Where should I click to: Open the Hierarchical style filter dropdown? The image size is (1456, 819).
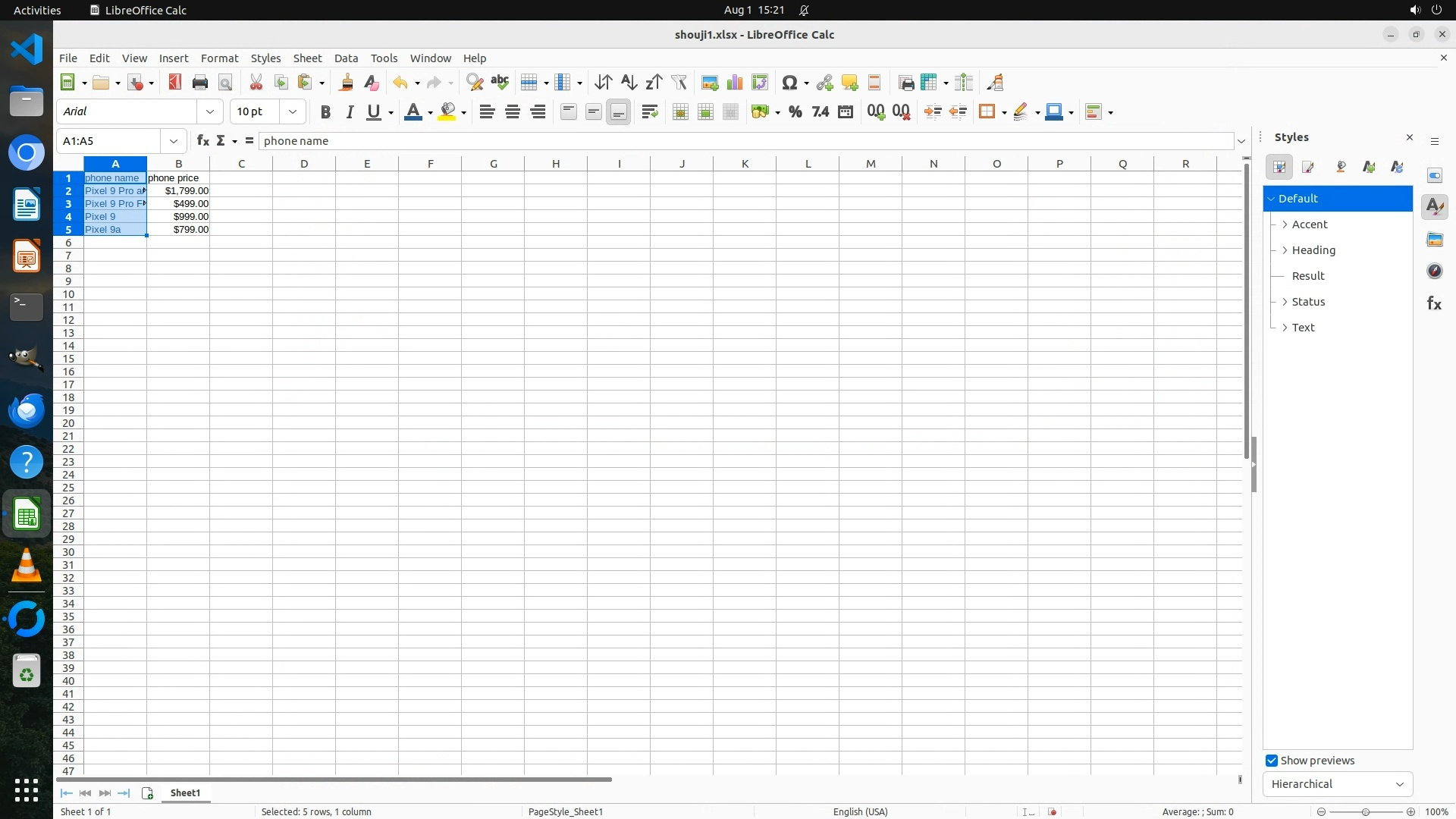(1337, 784)
